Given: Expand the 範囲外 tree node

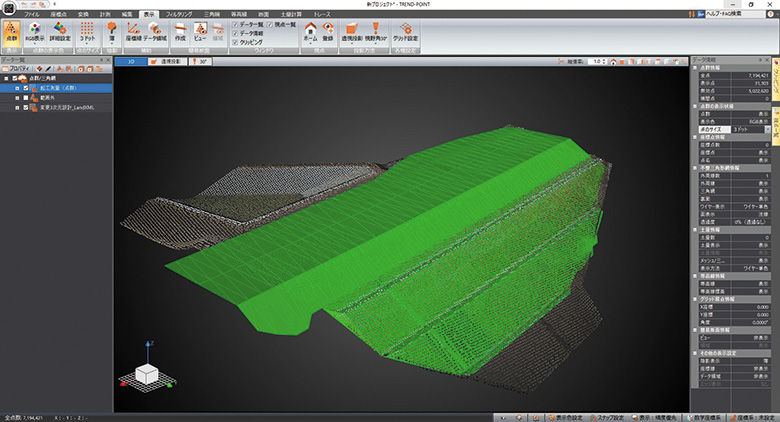Looking at the screenshot, I should tap(17, 98).
